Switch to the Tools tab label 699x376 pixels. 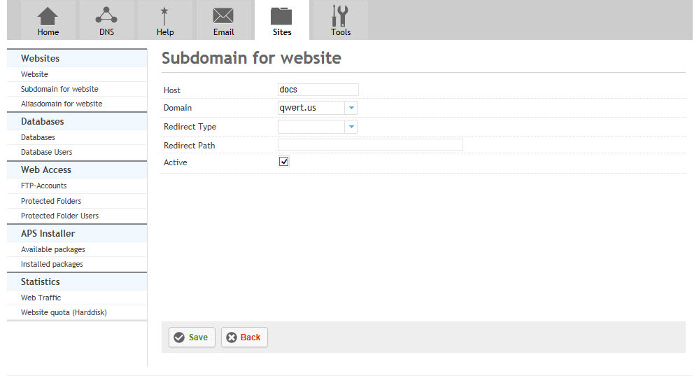click(341, 32)
